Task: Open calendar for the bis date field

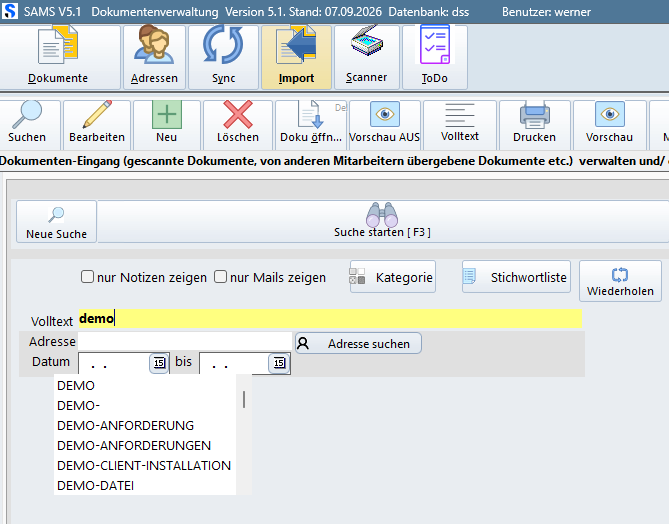Action: 279,363
